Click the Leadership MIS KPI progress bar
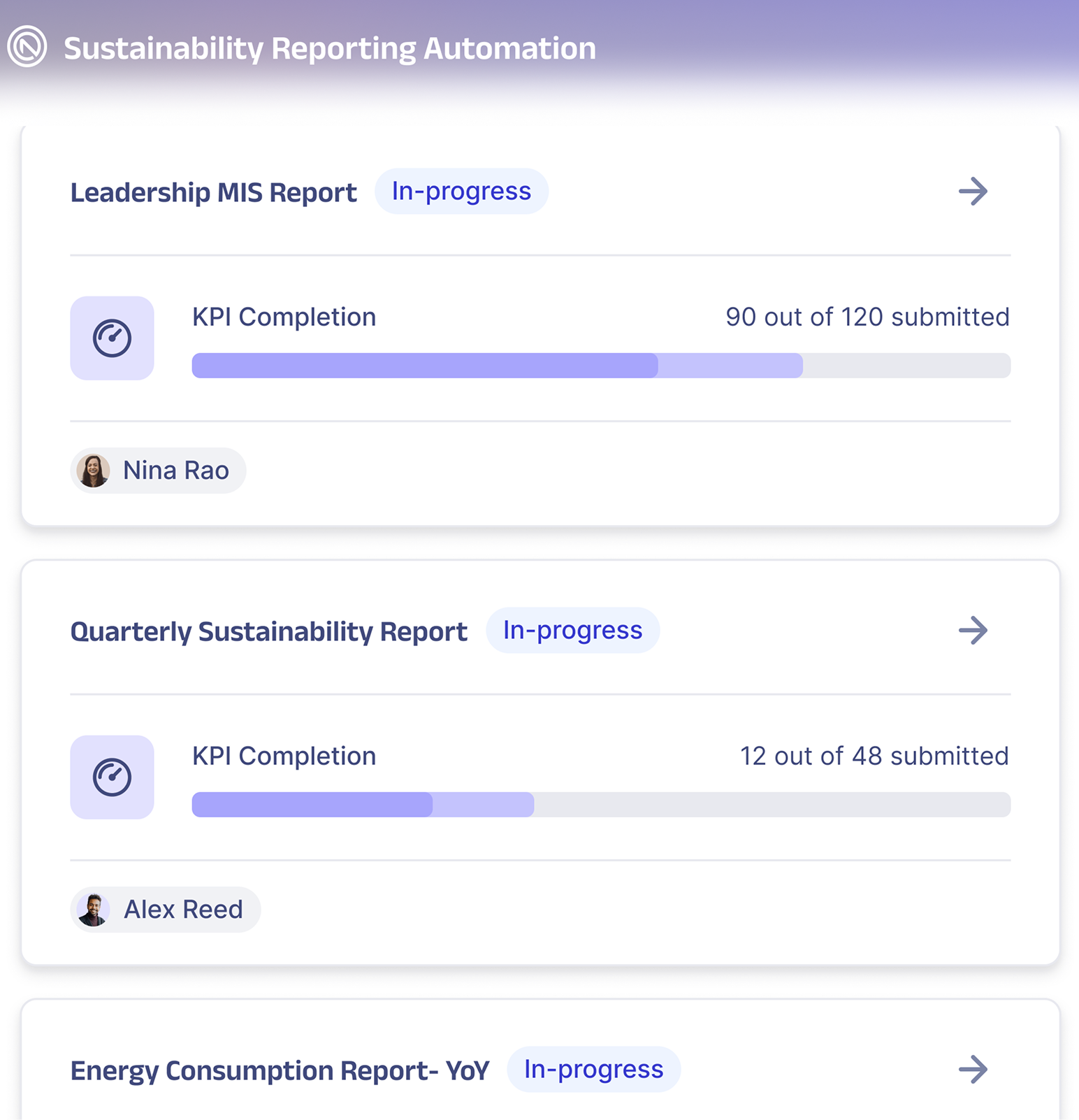Screen dimensions: 1079x1120 tap(601, 366)
